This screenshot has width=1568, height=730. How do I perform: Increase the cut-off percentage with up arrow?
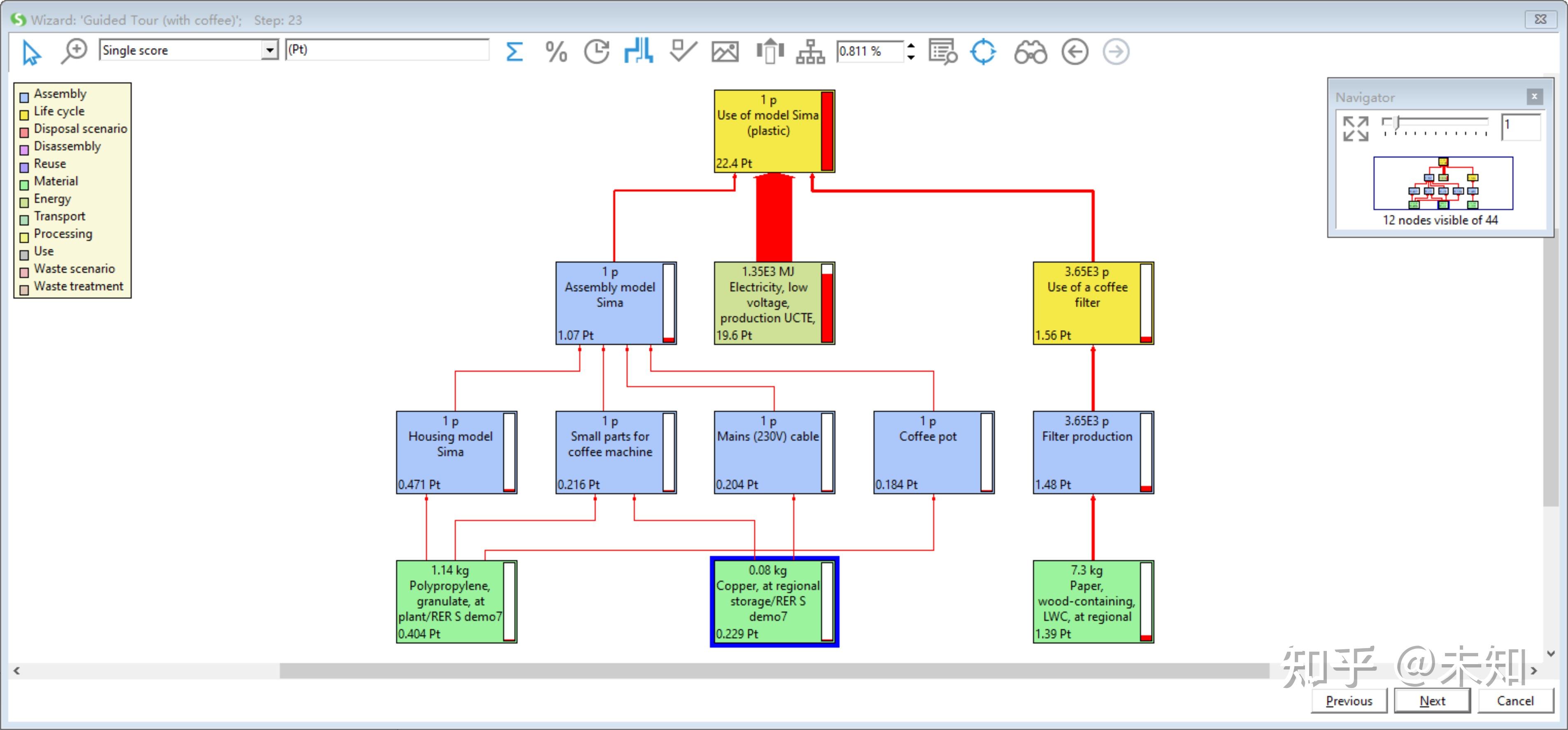[911, 45]
